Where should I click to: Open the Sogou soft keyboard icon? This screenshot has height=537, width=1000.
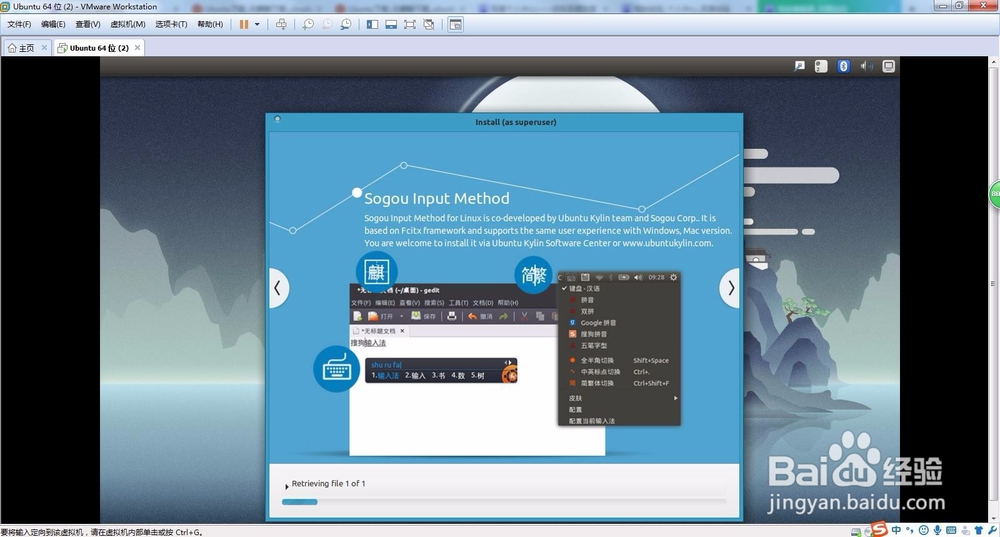tap(951, 530)
